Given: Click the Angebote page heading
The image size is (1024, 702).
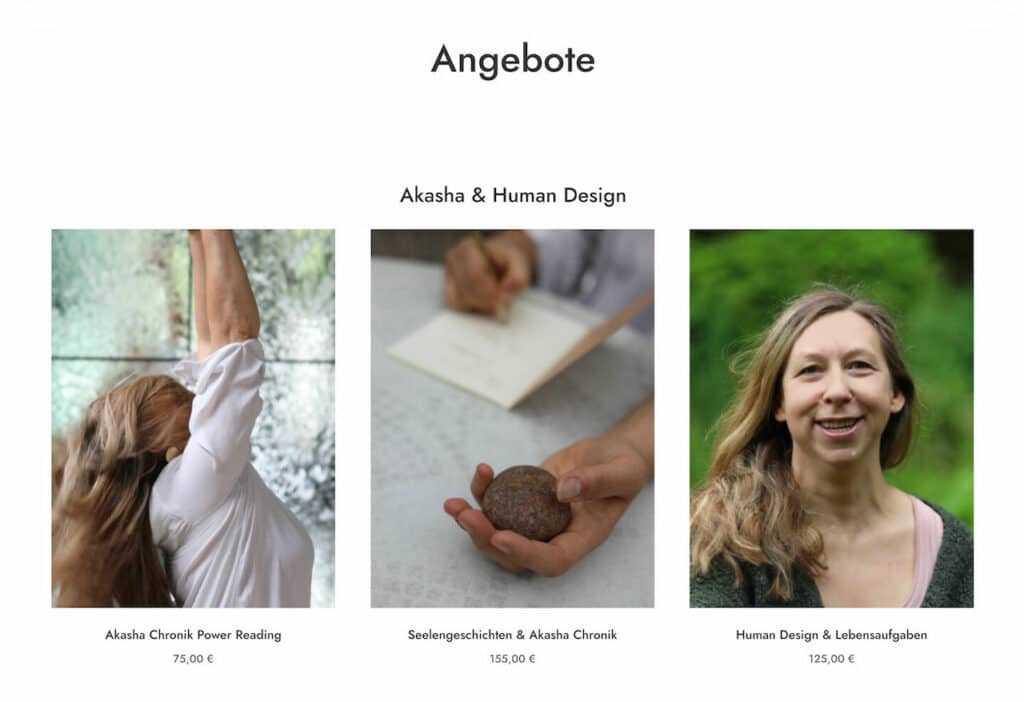Looking at the screenshot, I should click(x=513, y=60).
